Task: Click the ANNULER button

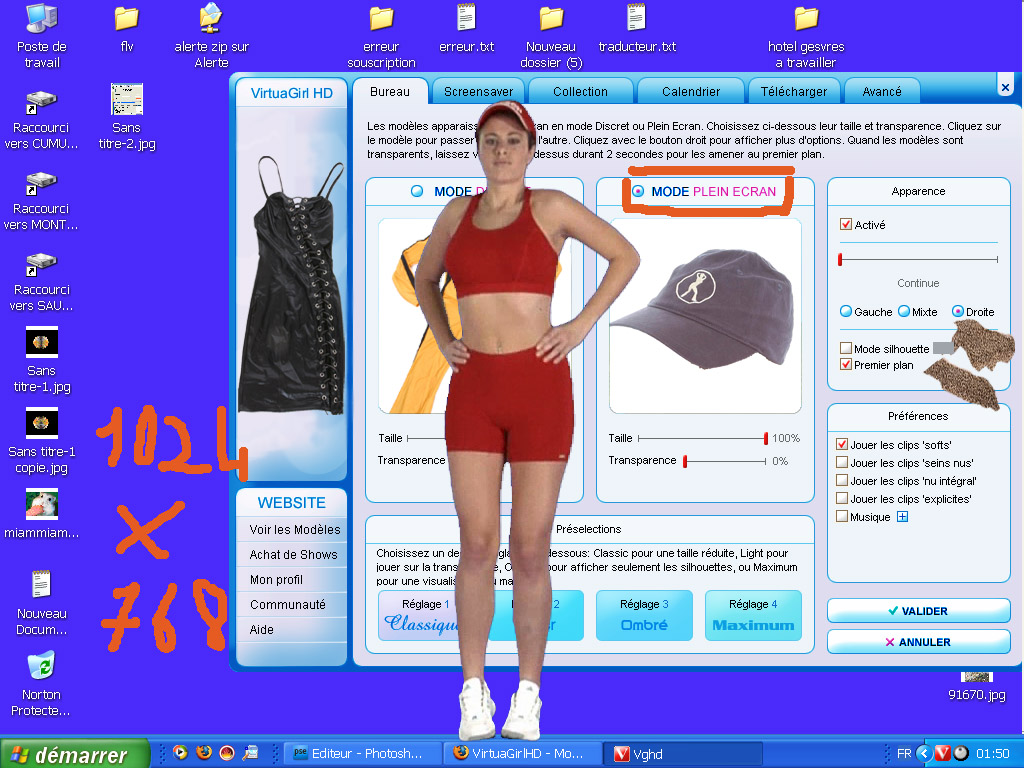Action: click(918, 642)
